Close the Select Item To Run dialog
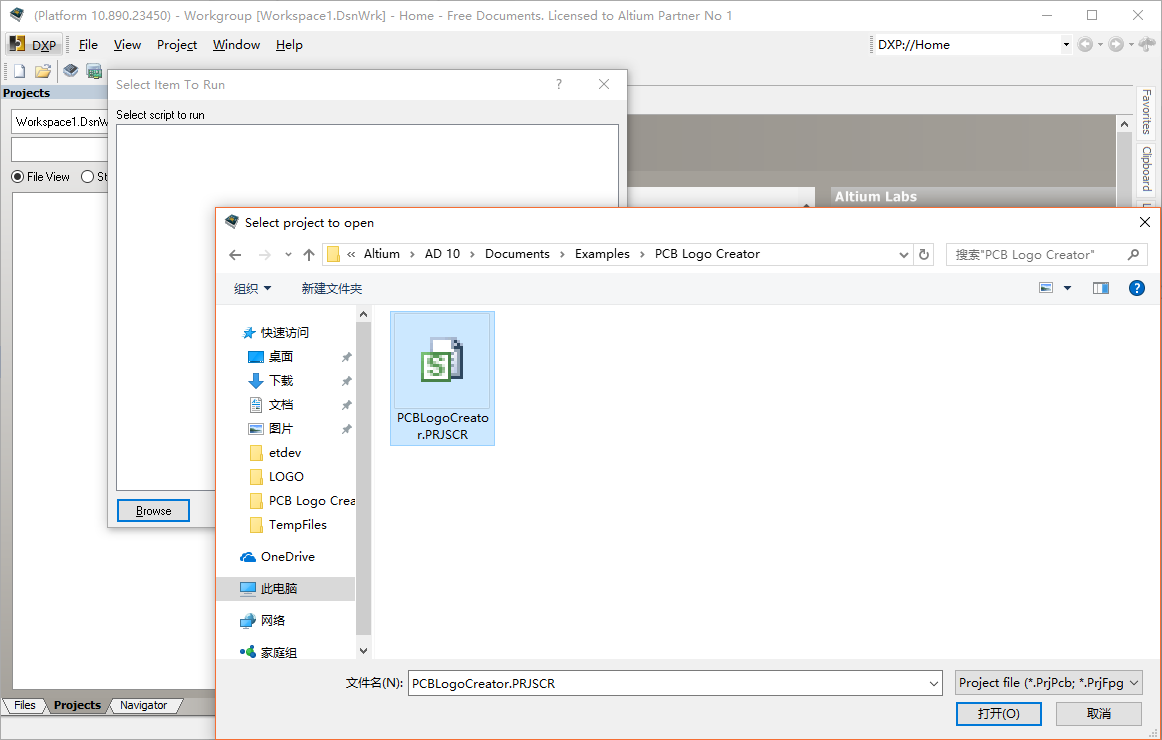The width and height of the screenshot is (1162, 740). pos(604,84)
